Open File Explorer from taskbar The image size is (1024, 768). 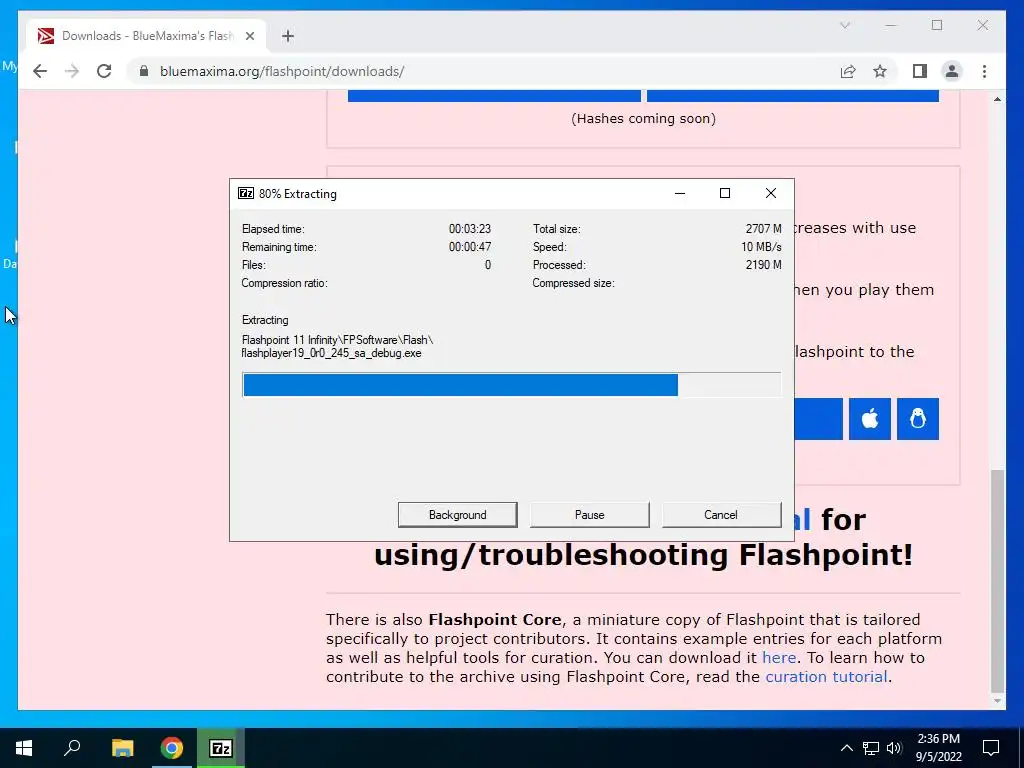pyautogui.click(x=122, y=748)
